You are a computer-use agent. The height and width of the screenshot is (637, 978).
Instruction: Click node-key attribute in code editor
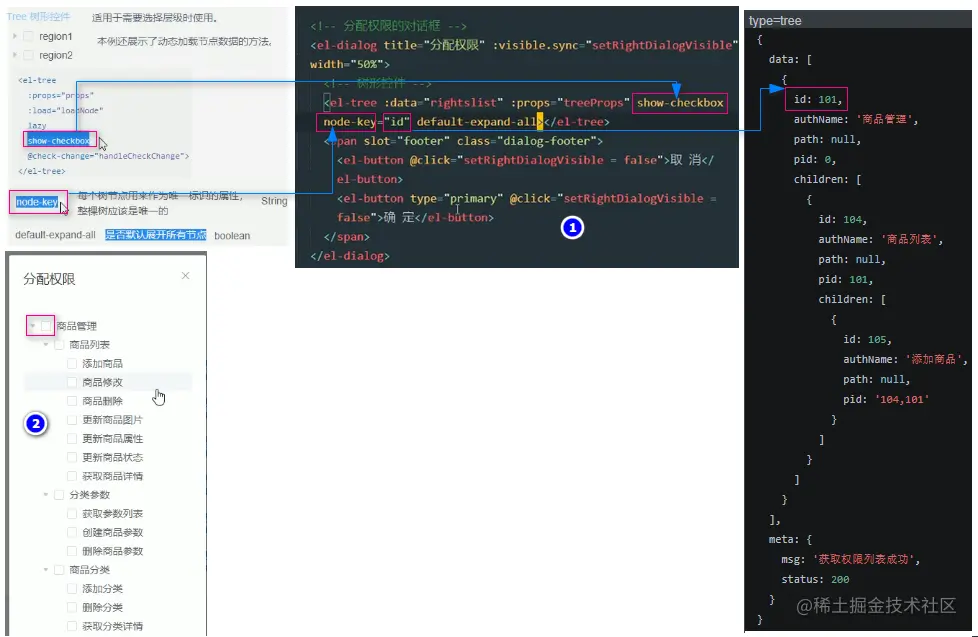(349, 122)
